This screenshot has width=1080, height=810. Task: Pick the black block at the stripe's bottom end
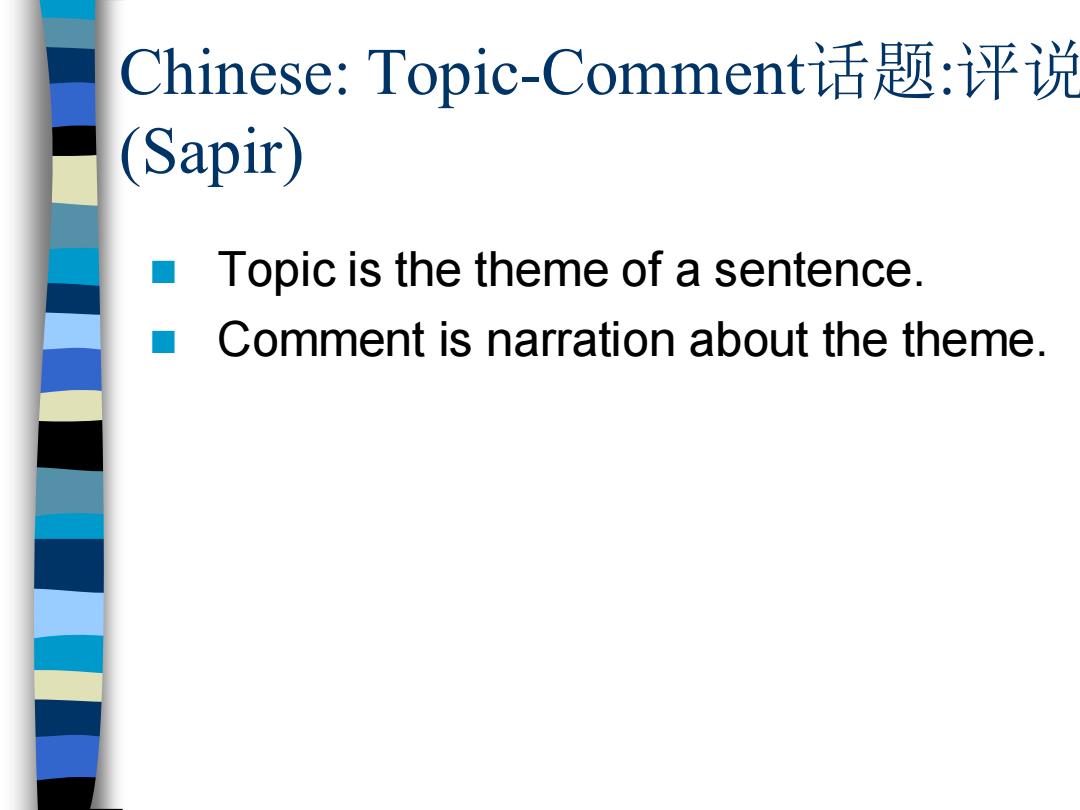65,793
